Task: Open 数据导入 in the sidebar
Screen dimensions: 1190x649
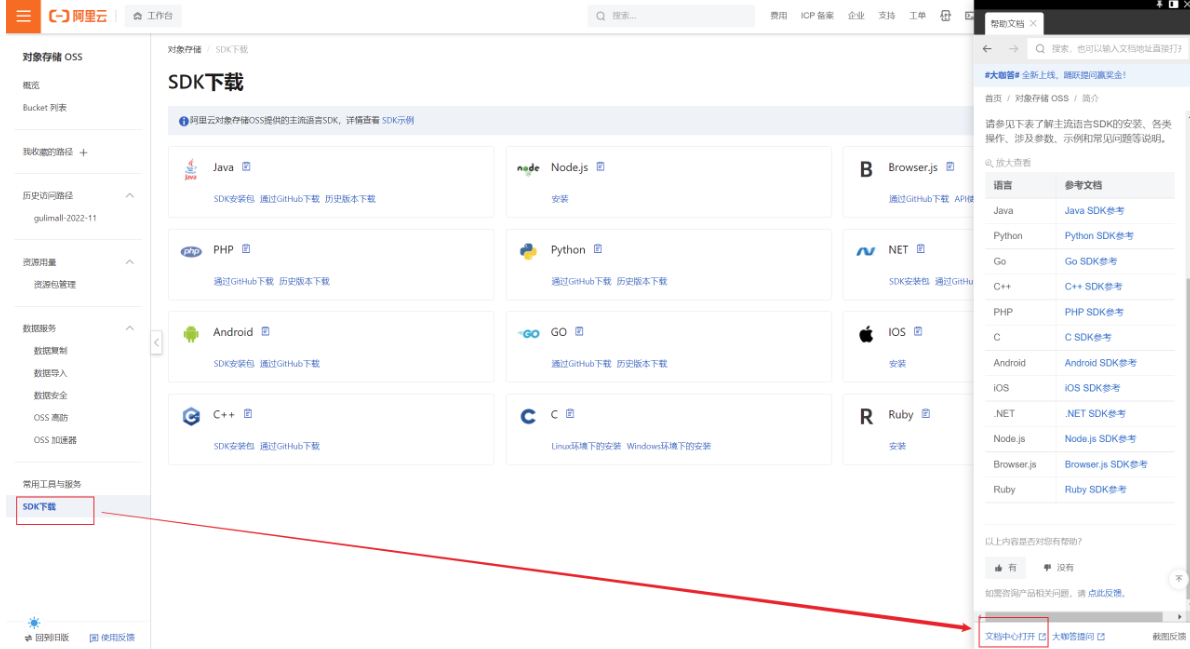Action: tap(50, 373)
